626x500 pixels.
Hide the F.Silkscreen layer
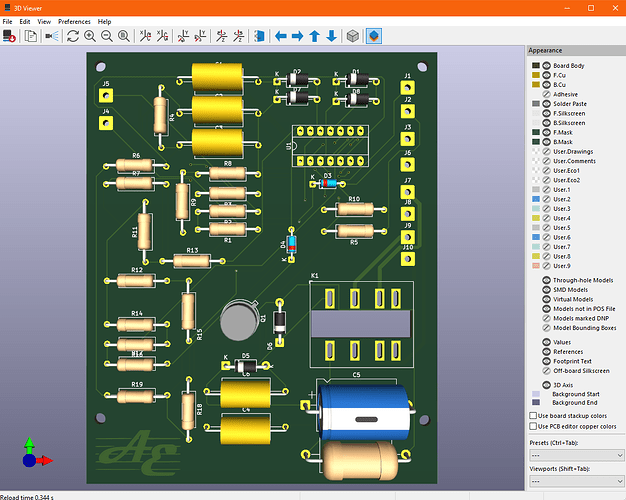coord(547,113)
